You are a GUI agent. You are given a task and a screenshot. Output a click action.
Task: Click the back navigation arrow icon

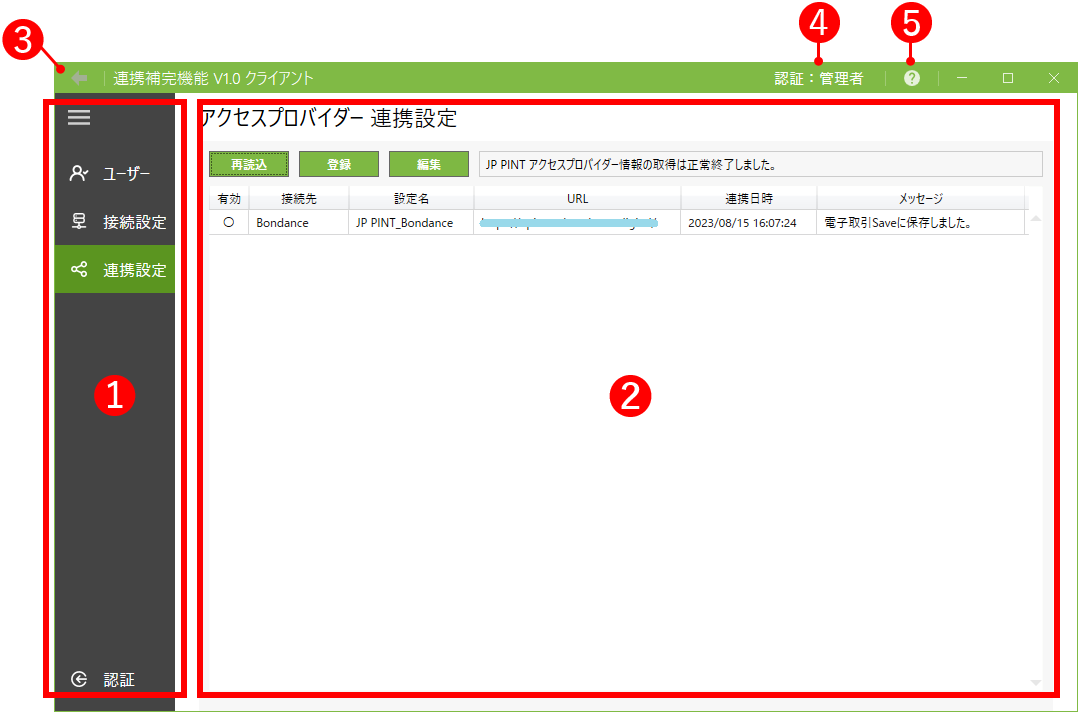(80, 76)
